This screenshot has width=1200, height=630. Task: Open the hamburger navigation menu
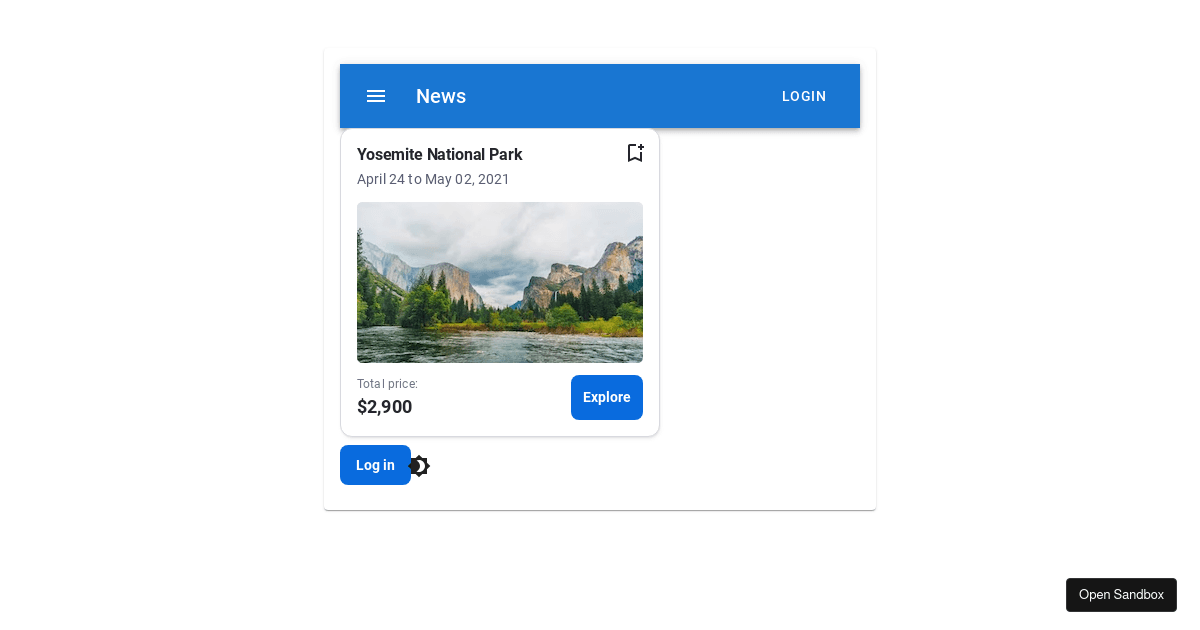(x=376, y=96)
